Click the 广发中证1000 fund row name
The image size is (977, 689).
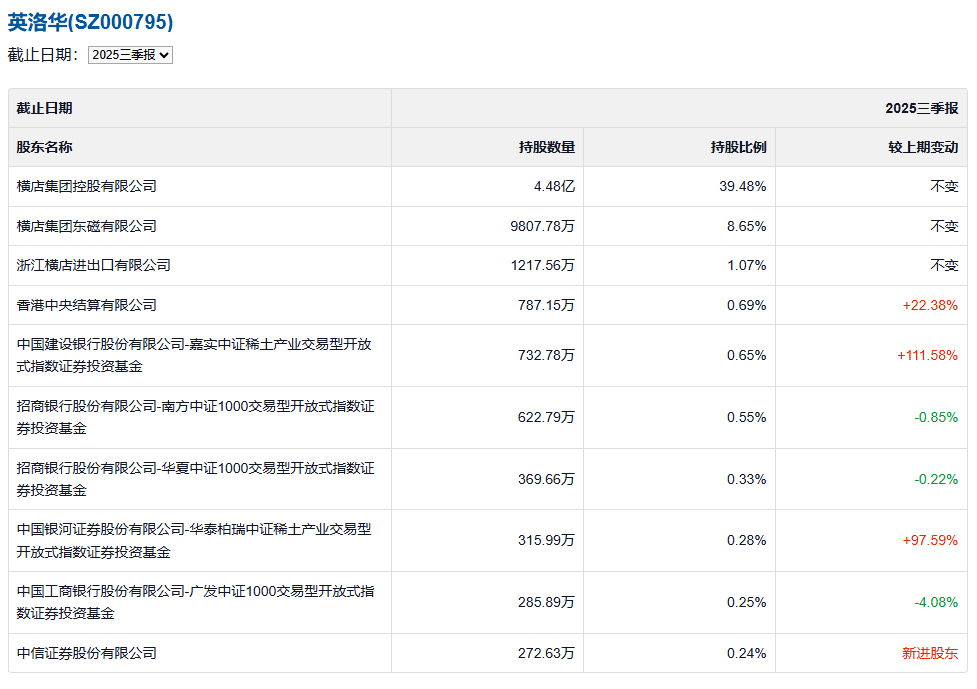(x=195, y=602)
